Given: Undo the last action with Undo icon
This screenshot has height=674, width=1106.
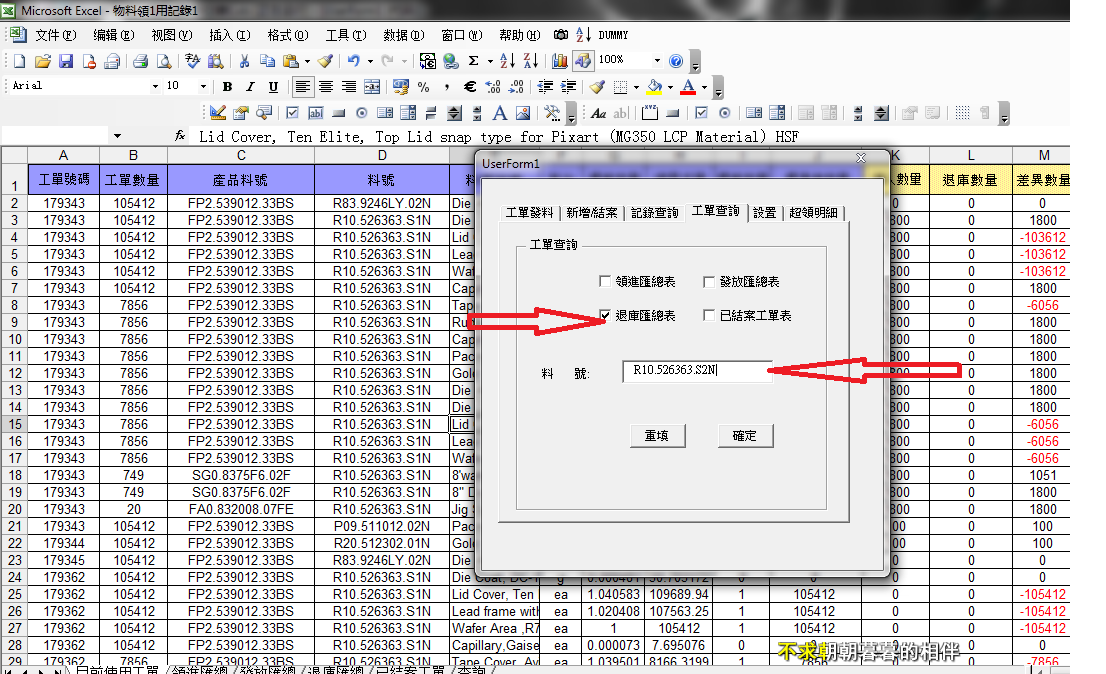Looking at the screenshot, I should click(353, 61).
